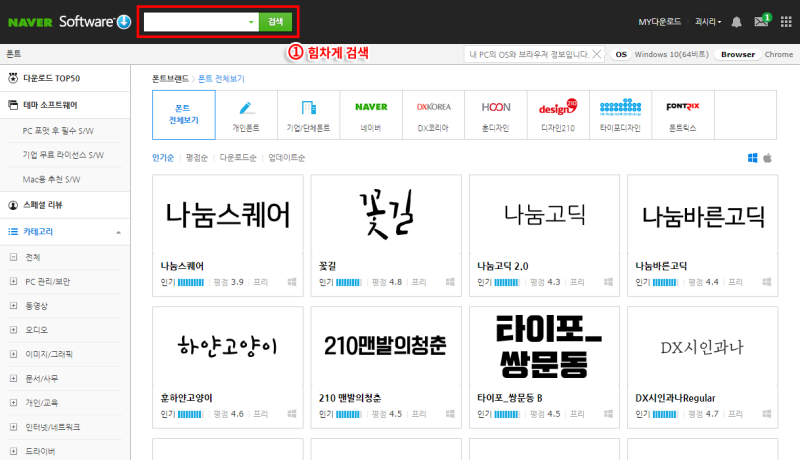Viewport: 800px width, 460px height.
Task: Click the 나눔고딕 2.0 font title
Action: coord(503,266)
